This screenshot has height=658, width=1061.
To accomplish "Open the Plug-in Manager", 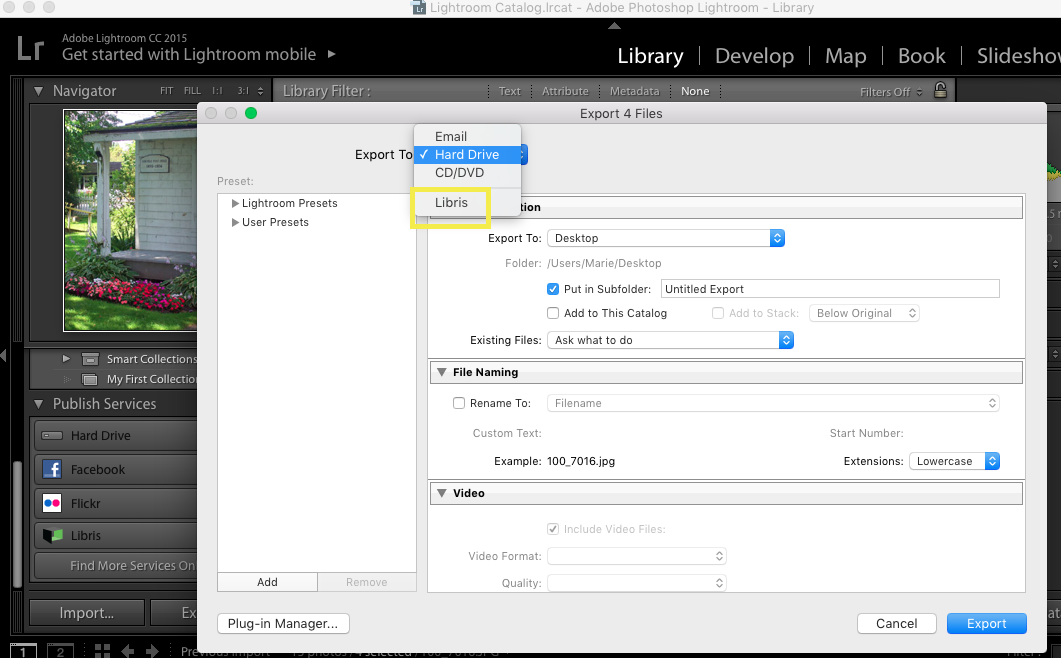I will click(x=283, y=623).
